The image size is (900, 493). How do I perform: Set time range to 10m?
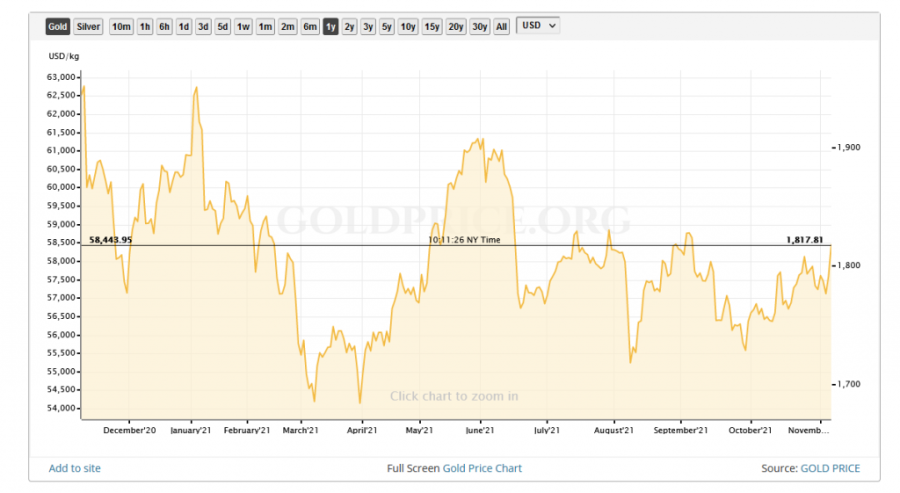coord(120,26)
